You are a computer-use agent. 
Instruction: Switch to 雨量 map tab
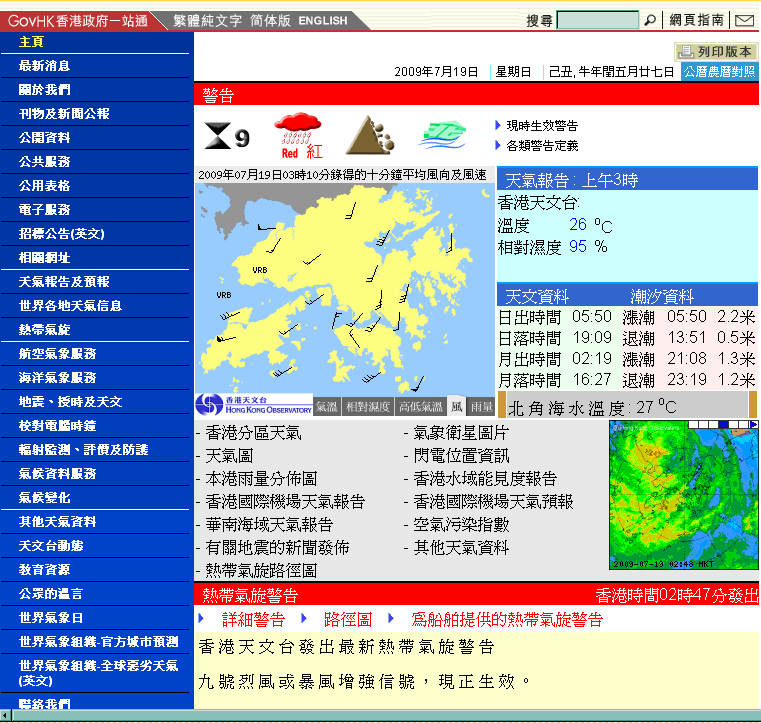[x=482, y=407]
